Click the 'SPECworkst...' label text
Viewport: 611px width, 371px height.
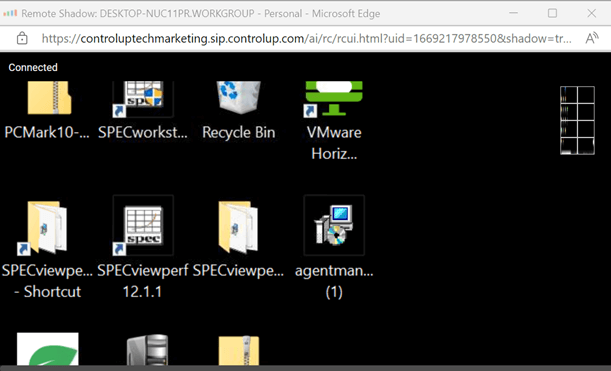[143, 132]
